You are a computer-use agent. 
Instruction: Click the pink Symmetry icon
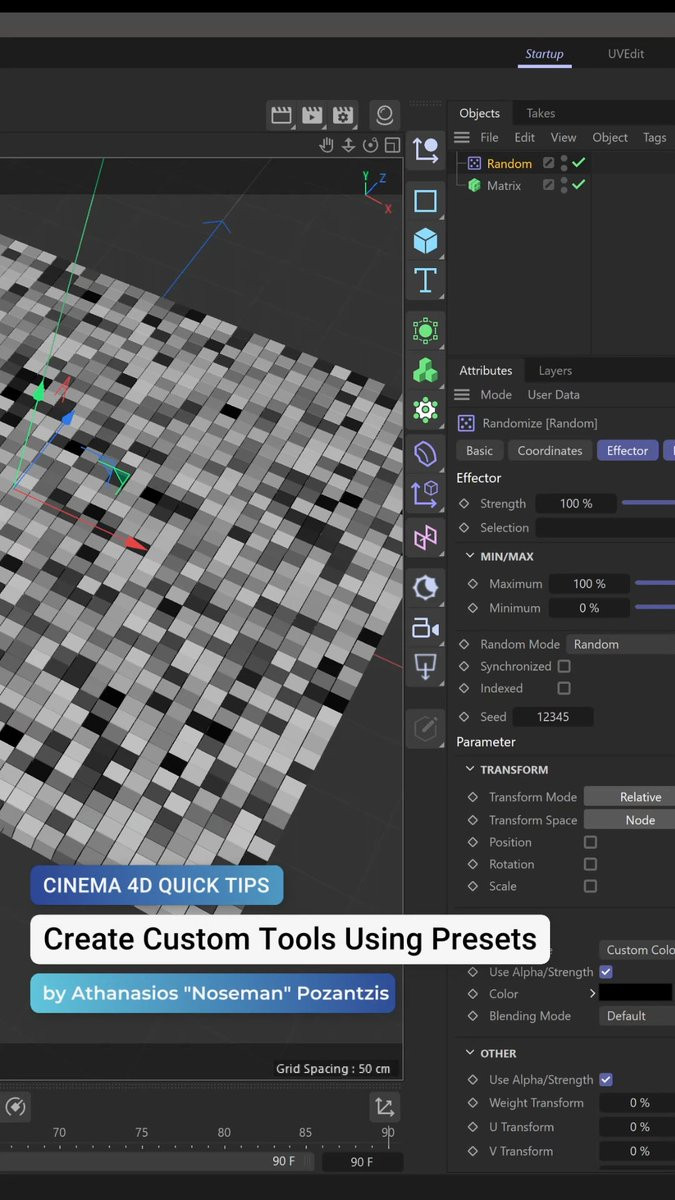pyautogui.click(x=425, y=537)
